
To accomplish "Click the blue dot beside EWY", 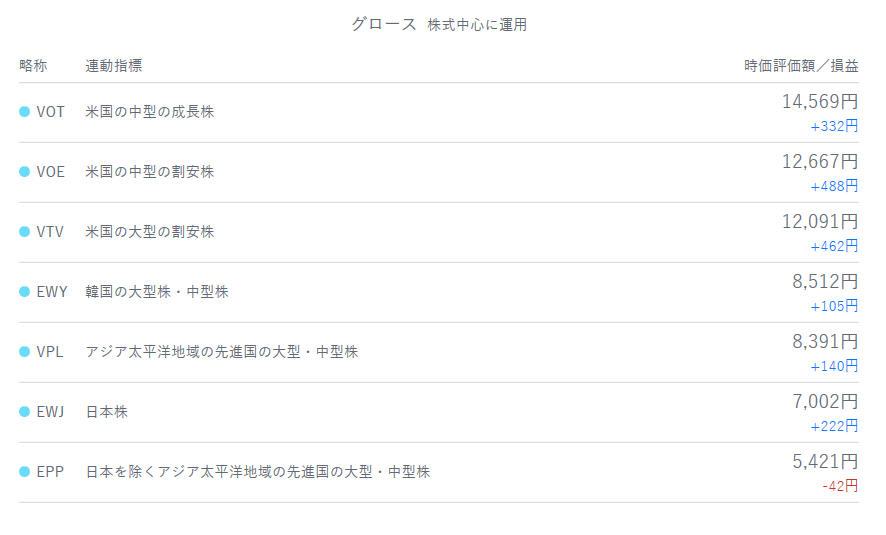I will [x=24, y=292].
